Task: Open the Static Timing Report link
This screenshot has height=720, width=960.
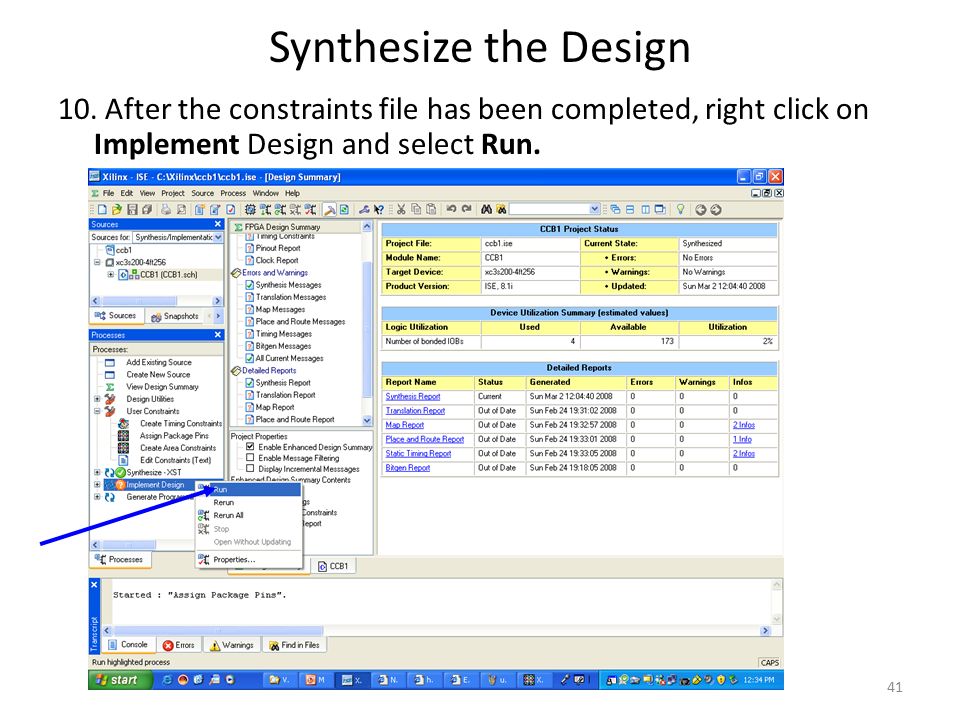Action: (418, 454)
